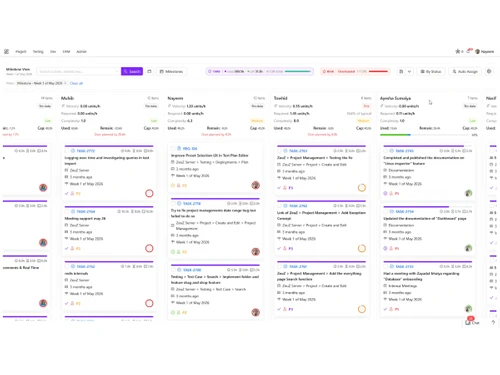Open the Testing menu
The width and height of the screenshot is (500, 375).
[x=38, y=51]
